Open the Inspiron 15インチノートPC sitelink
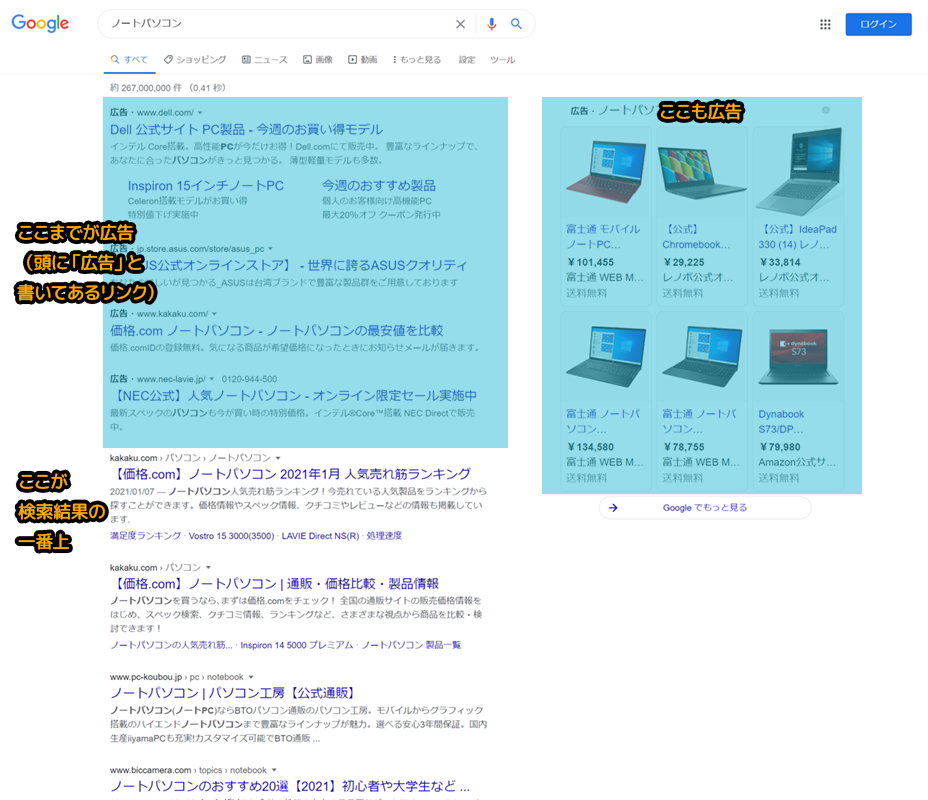The width and height of the screenshot is (928, 800). [x=205, y=186]
